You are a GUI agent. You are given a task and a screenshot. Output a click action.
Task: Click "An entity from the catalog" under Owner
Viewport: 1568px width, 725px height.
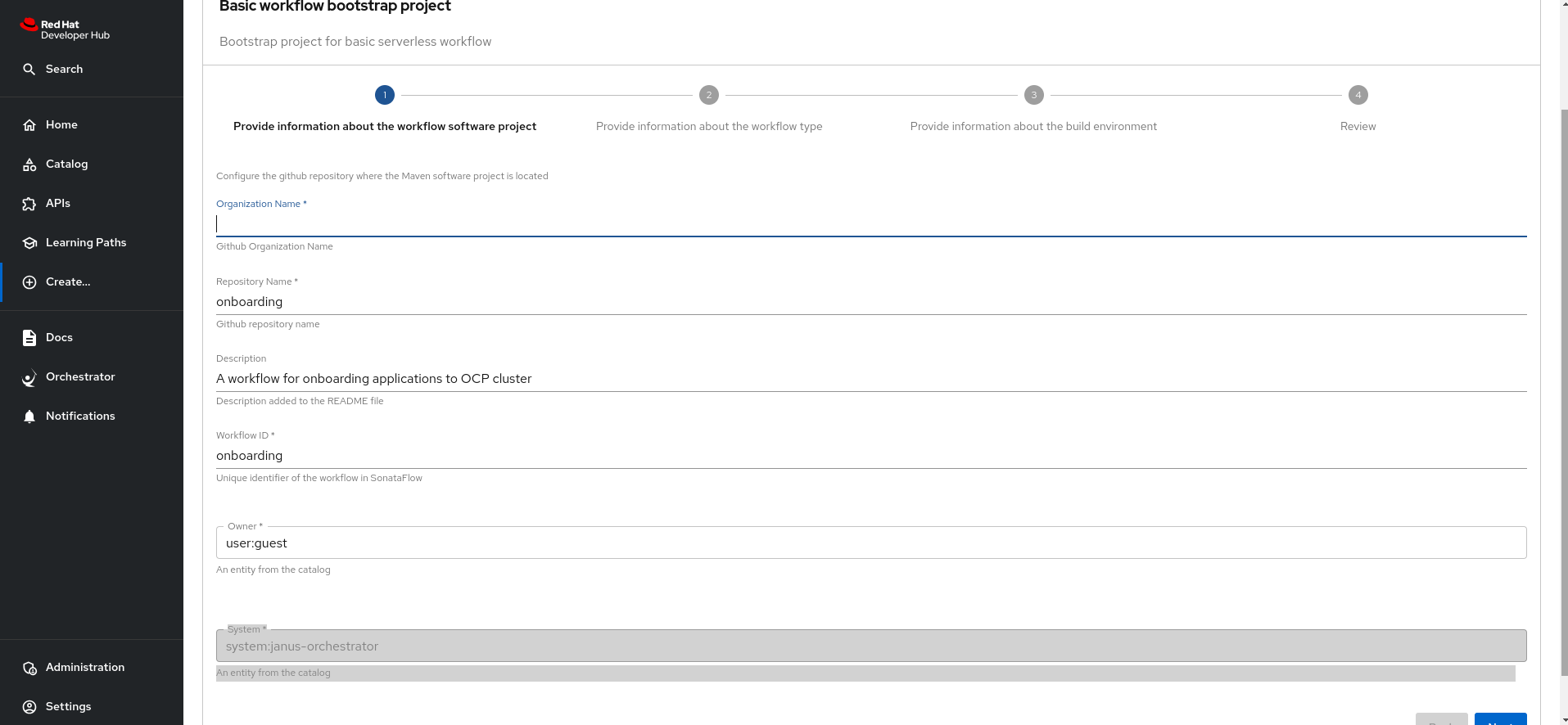point(273,570)
